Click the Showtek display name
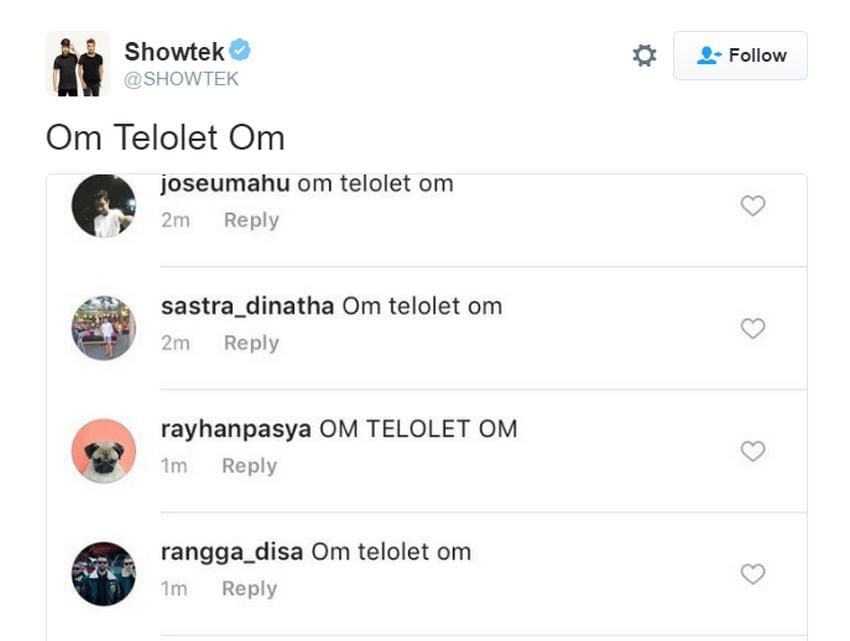Screen dimensions: 850x641 tap(174, 51)
